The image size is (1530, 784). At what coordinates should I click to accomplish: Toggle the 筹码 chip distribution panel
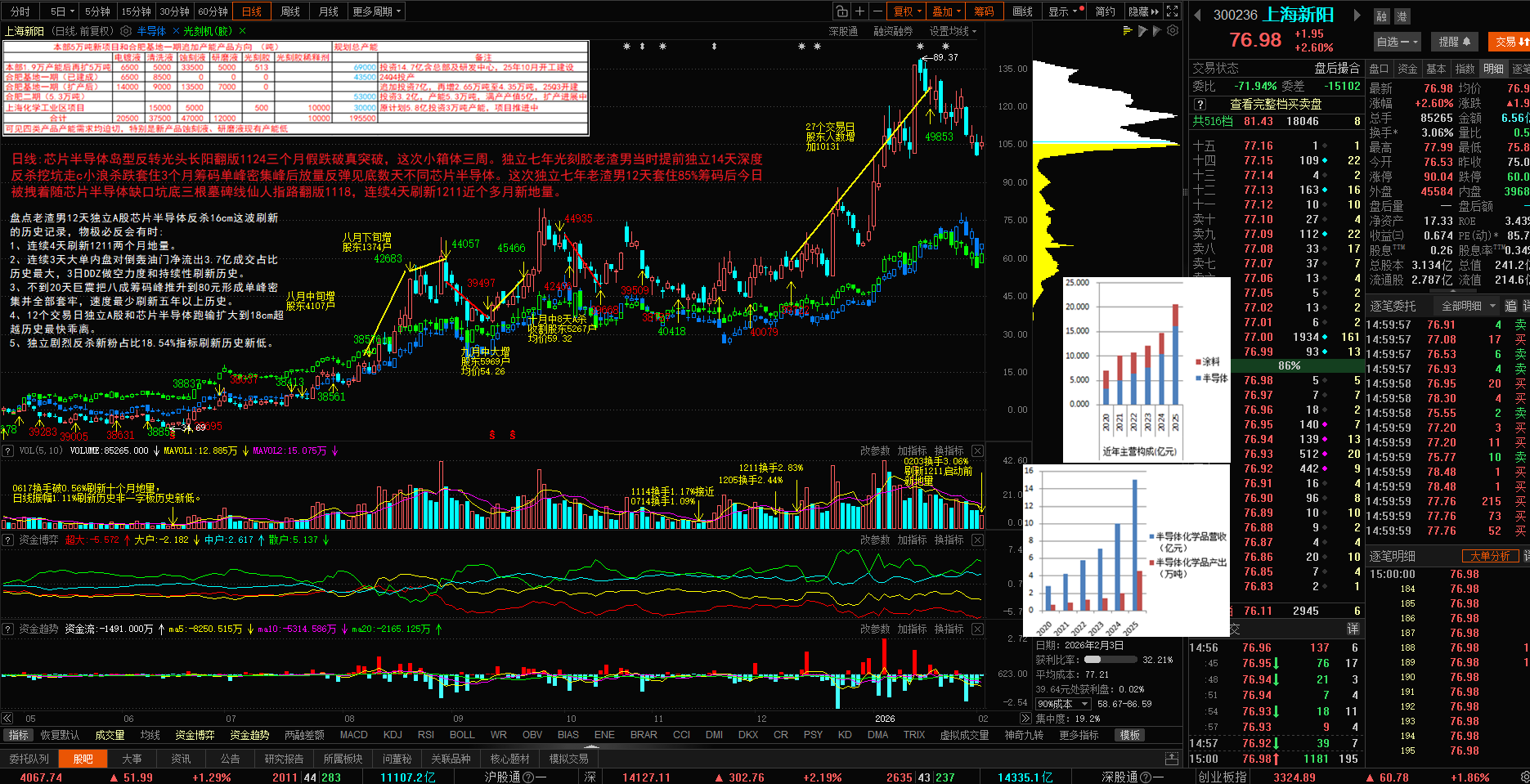tap(984, 11)
